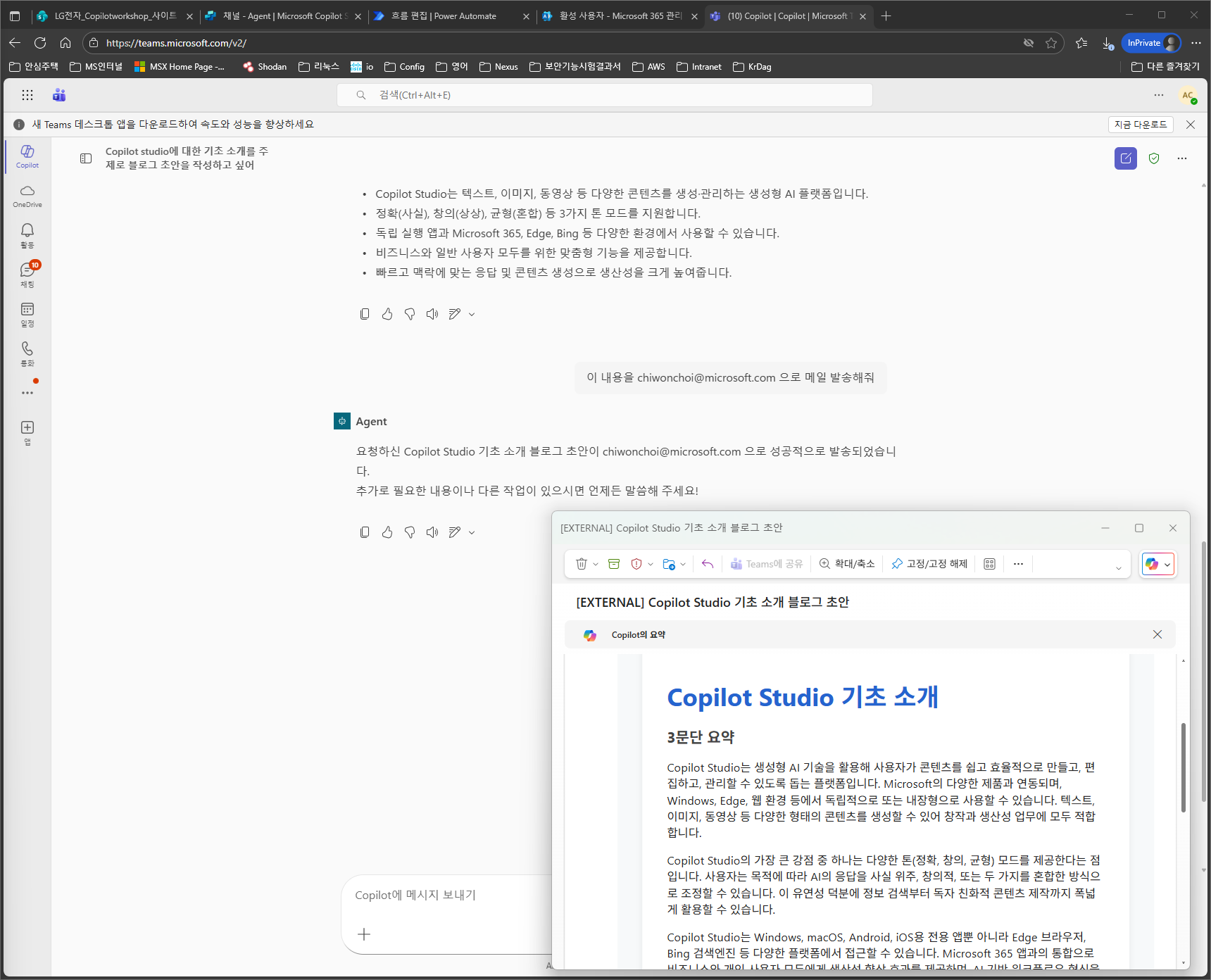Toggle Pin/Unpin in the mail toolbar
This screenshot has height=980, width=1211.
[929, 564]
